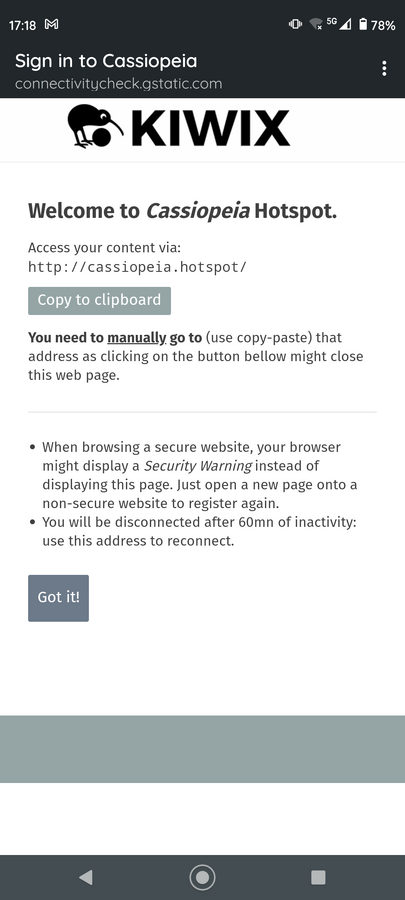Tap the vibrate mode status icon

point(295,24)
